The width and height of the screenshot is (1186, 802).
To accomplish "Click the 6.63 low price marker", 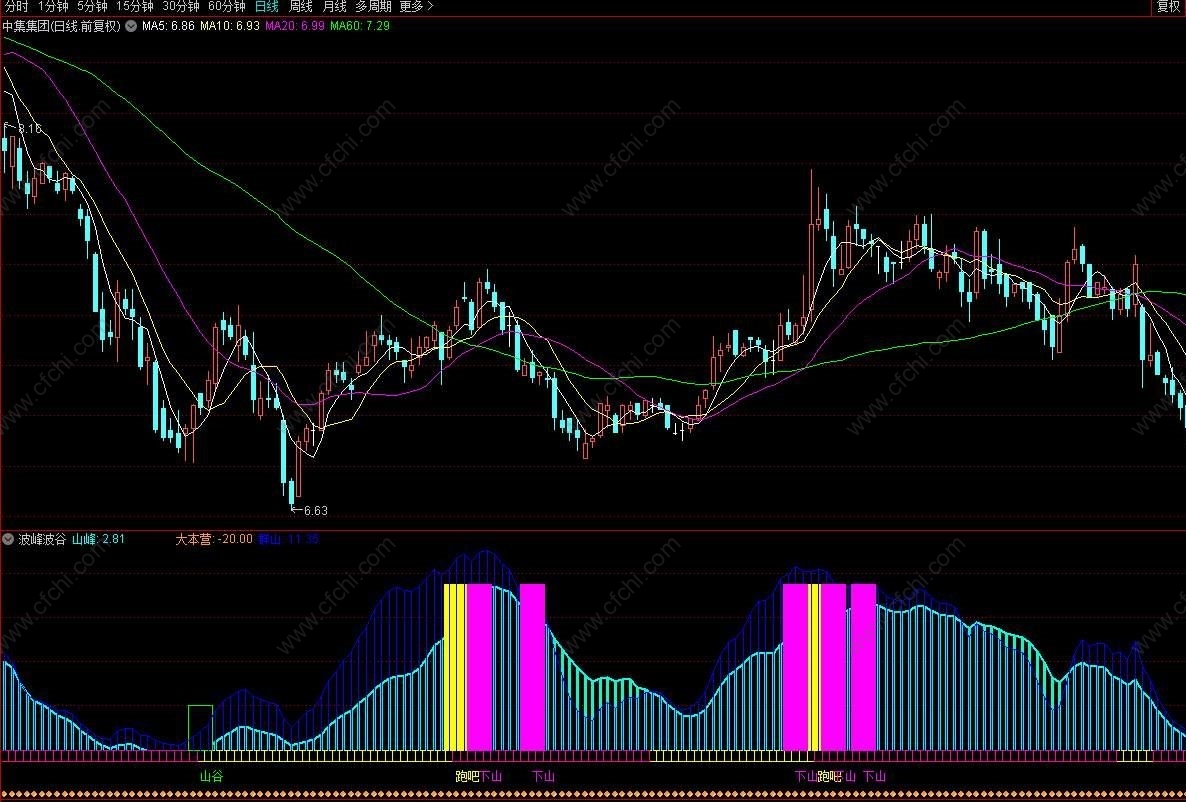I will (x=309, y=511).
